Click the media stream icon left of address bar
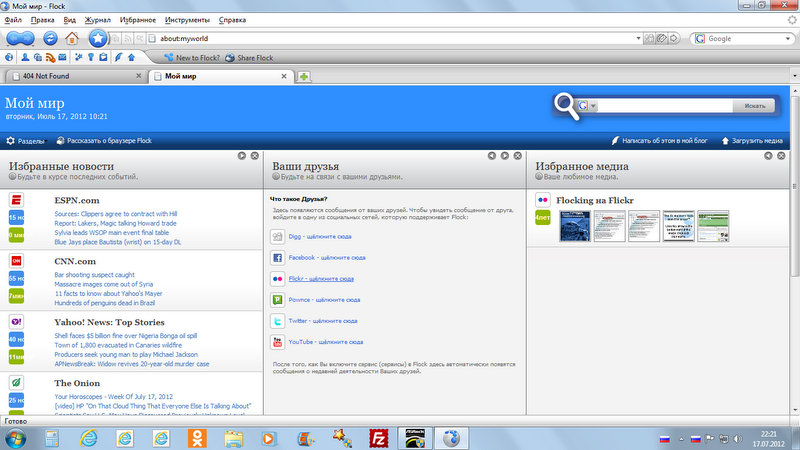The height and width of the screenshot is (450, 800). (116, 39)
